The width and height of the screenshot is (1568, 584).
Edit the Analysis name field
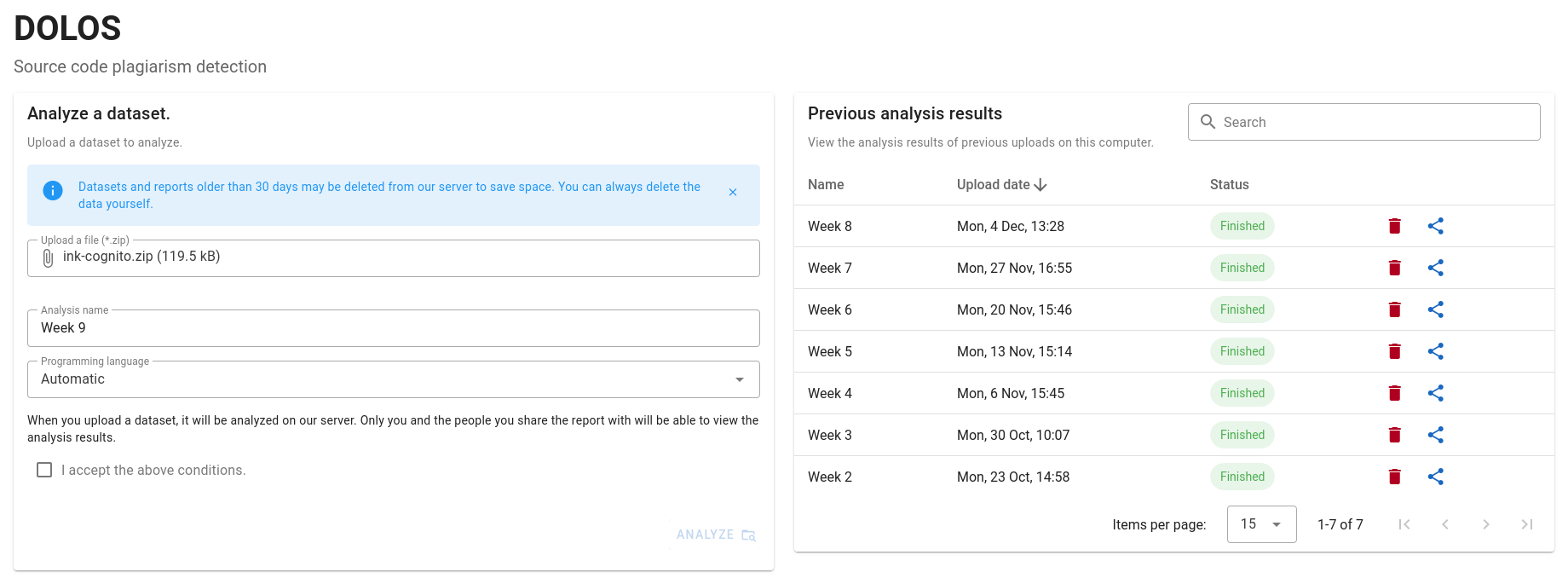point(392,328)
